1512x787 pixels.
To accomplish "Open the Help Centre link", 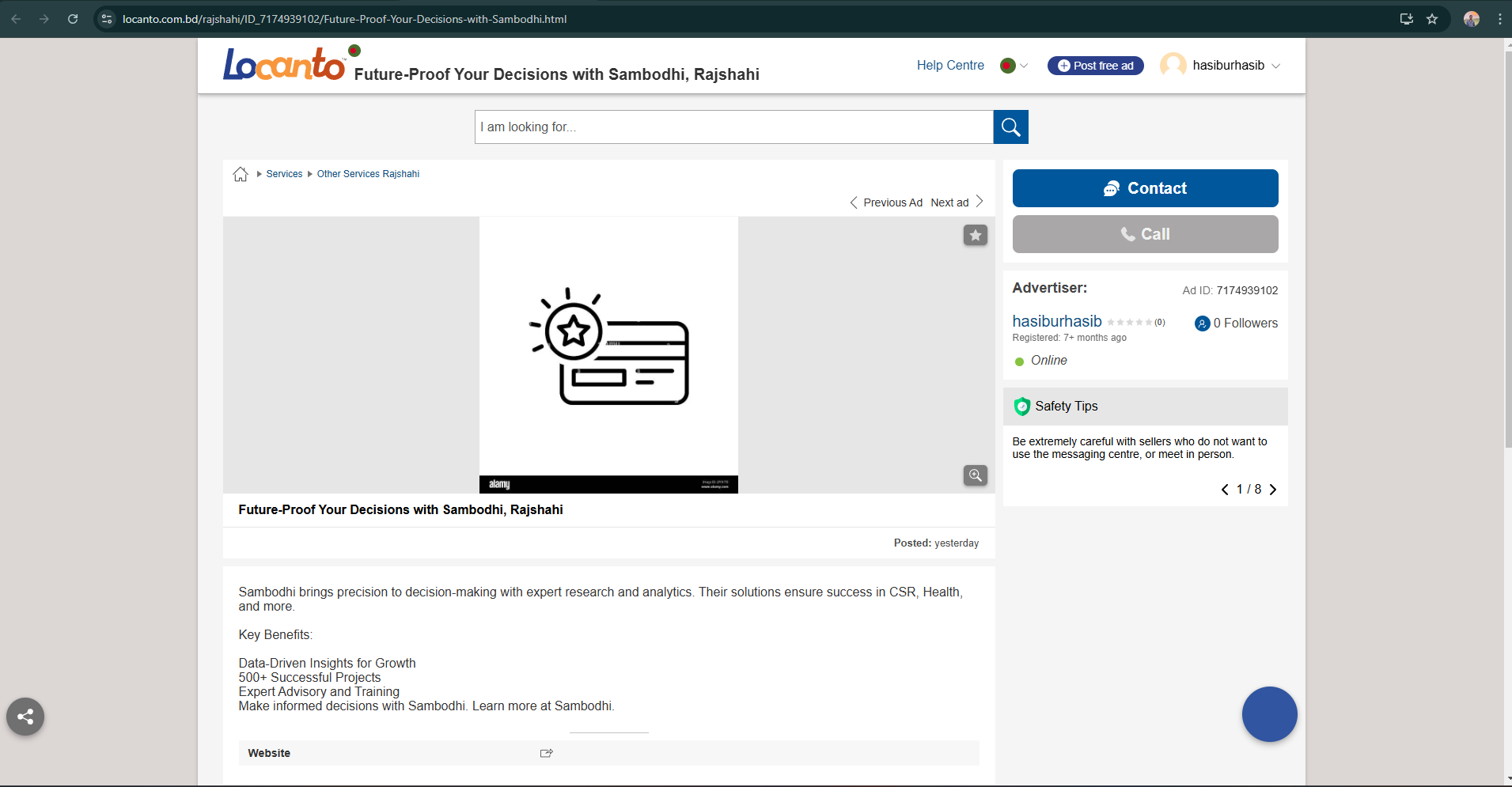I will tap(950, 66).
